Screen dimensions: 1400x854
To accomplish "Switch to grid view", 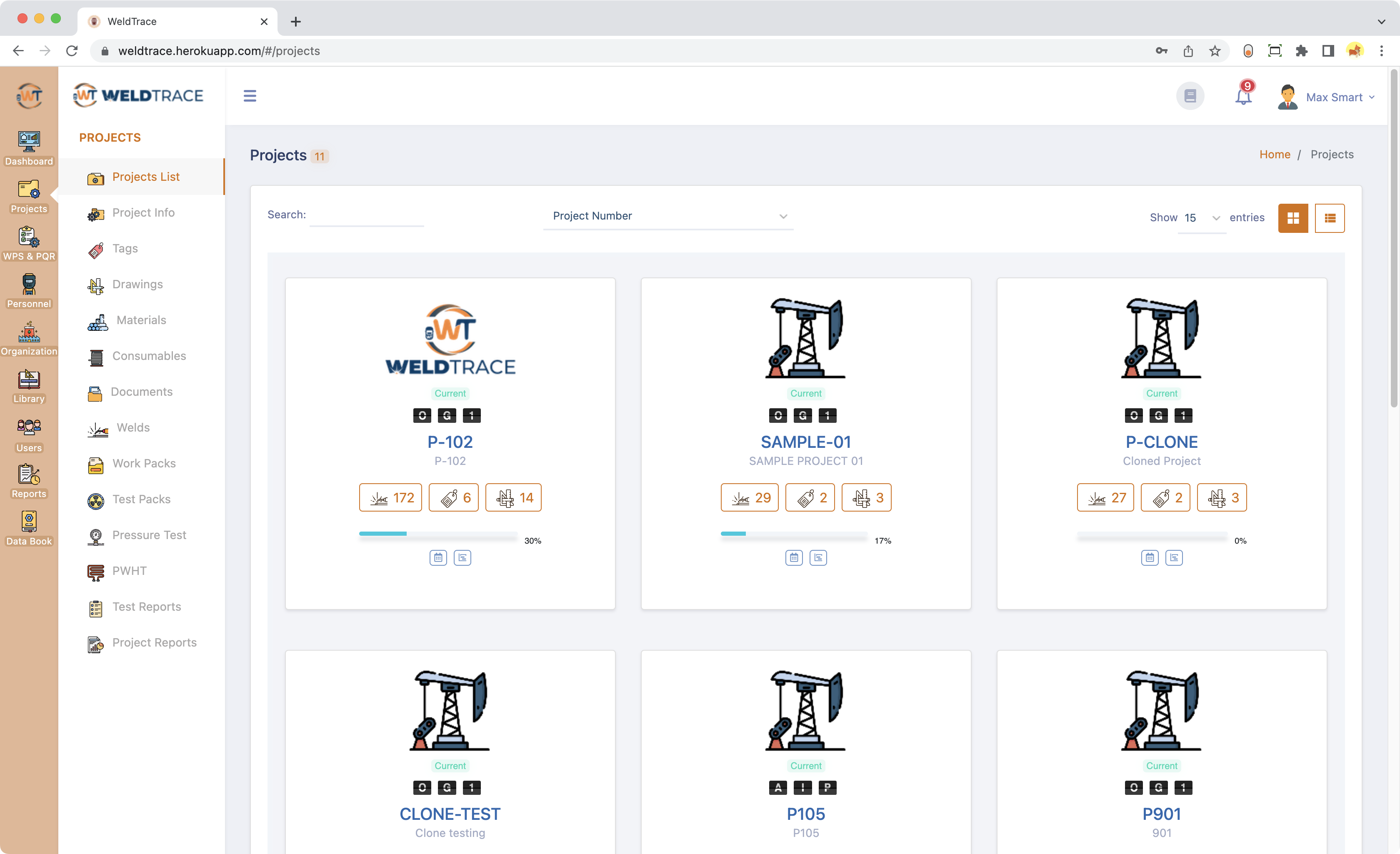I will click(x=1293, y=218).
